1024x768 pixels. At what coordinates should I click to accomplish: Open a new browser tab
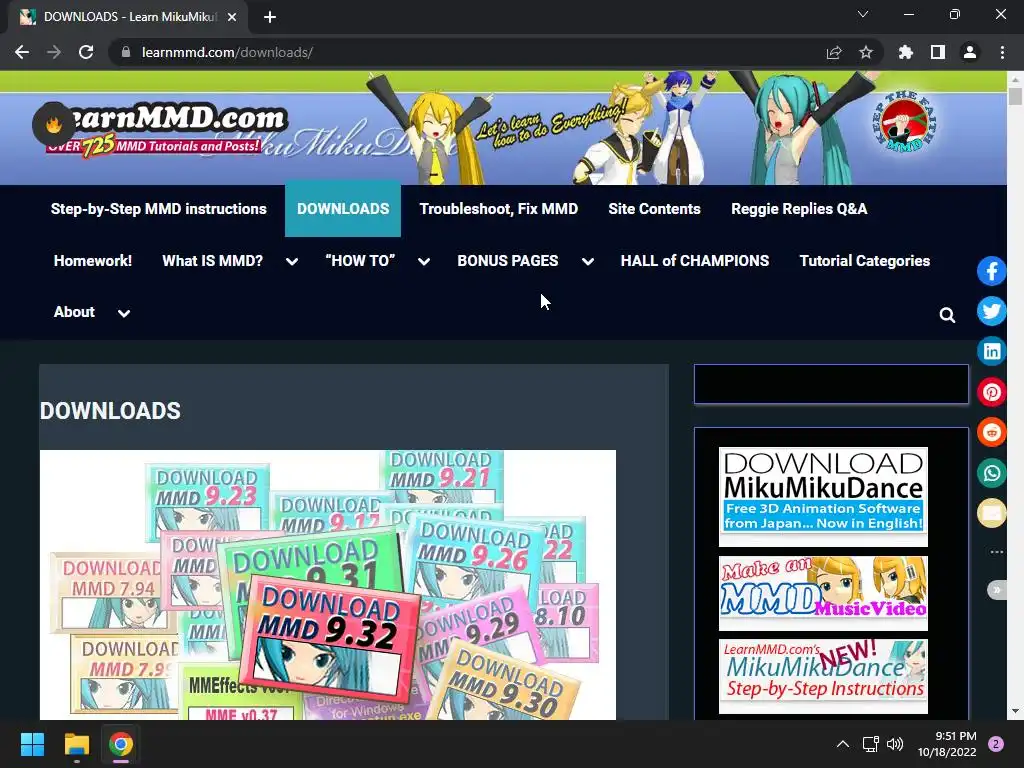270,17
